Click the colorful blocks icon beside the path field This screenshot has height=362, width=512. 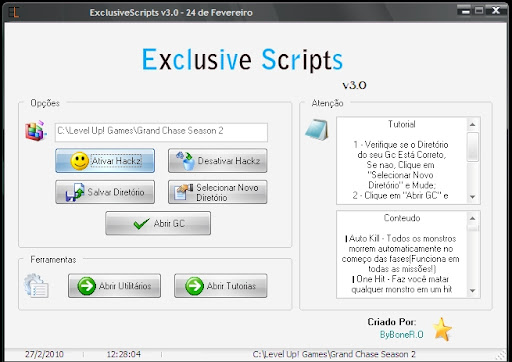pos(35,131)
